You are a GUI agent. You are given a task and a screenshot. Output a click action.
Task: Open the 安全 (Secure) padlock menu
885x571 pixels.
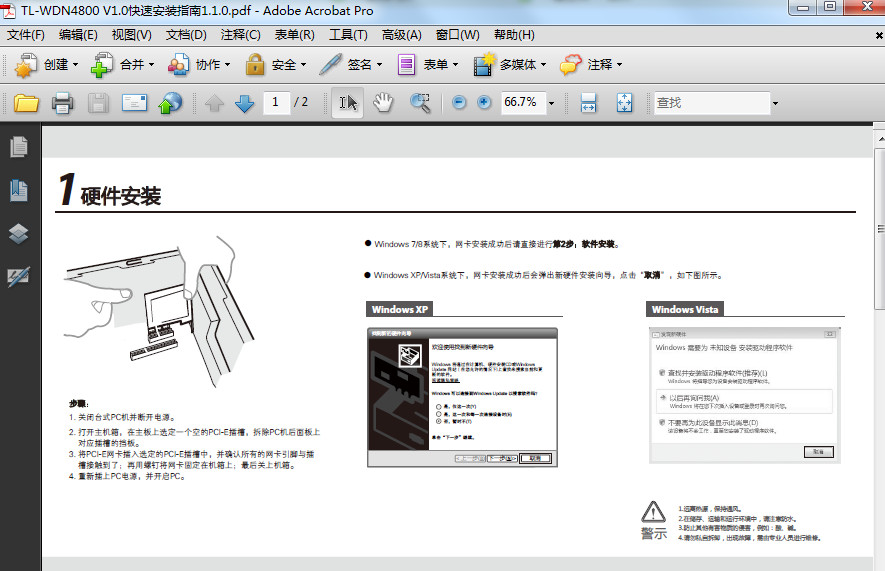click(x=275, y=65)
